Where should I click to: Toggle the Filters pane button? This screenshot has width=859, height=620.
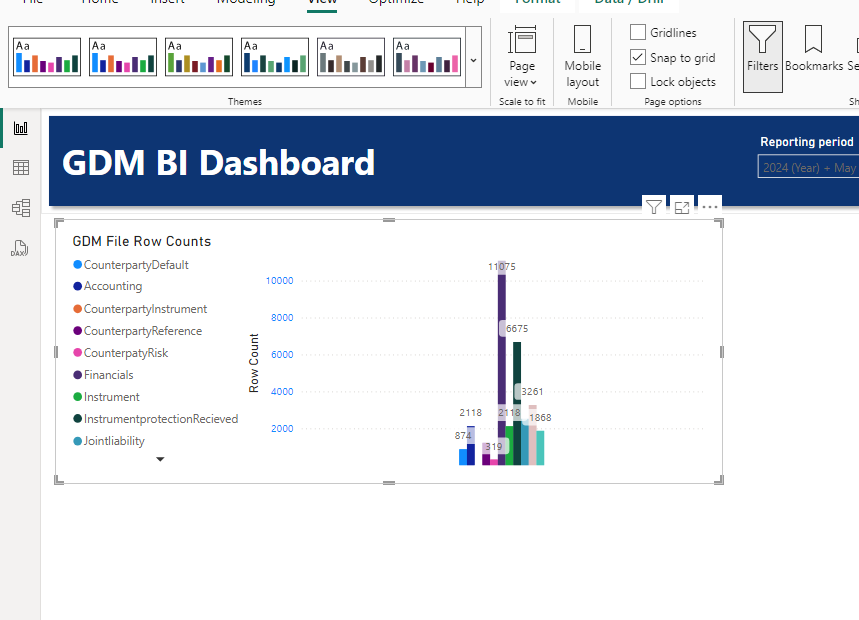pyautogui.click(x=763, y=56)
